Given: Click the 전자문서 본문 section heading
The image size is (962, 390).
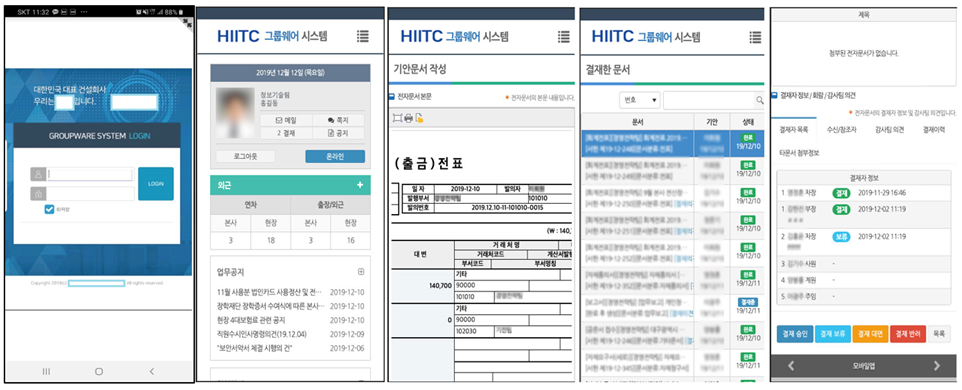Looking at the screenshot, I should pos(415,96).
